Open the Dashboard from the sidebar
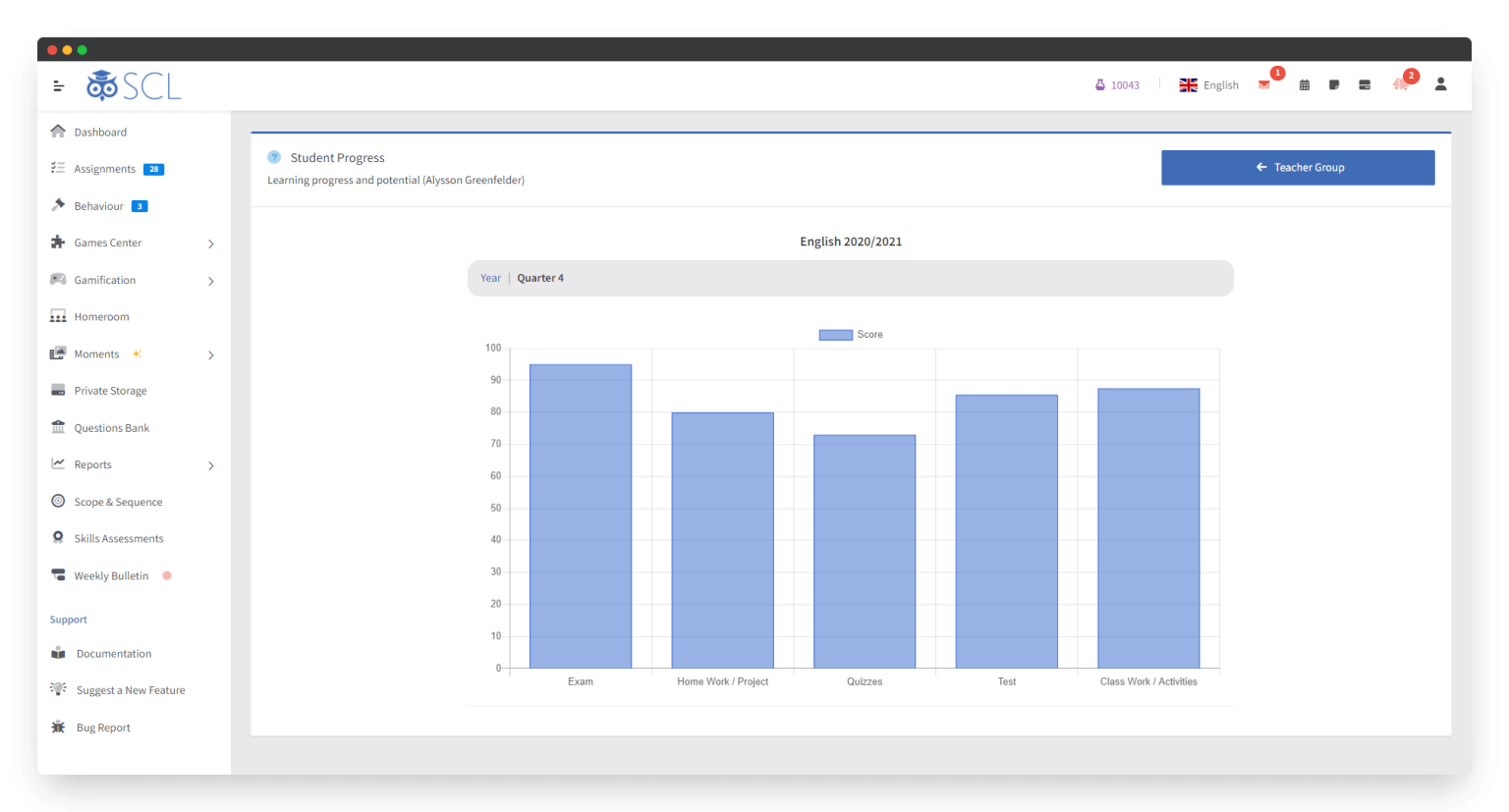The image size is (1509, 812). (100, 132)
